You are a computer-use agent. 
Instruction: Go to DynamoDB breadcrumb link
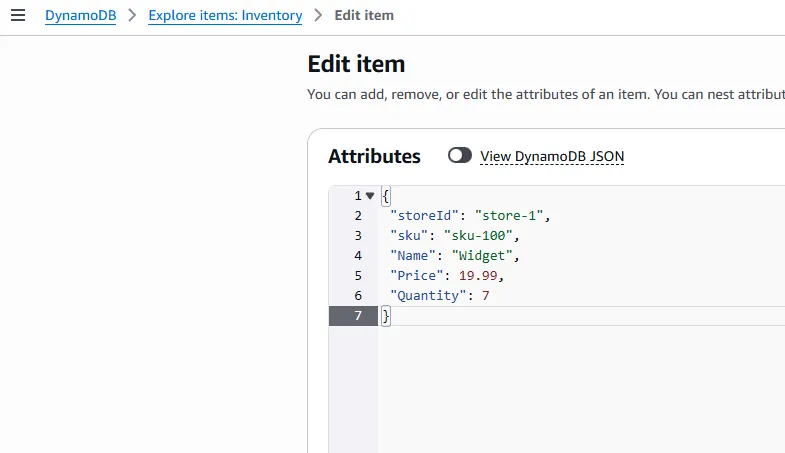pos(80,15)
